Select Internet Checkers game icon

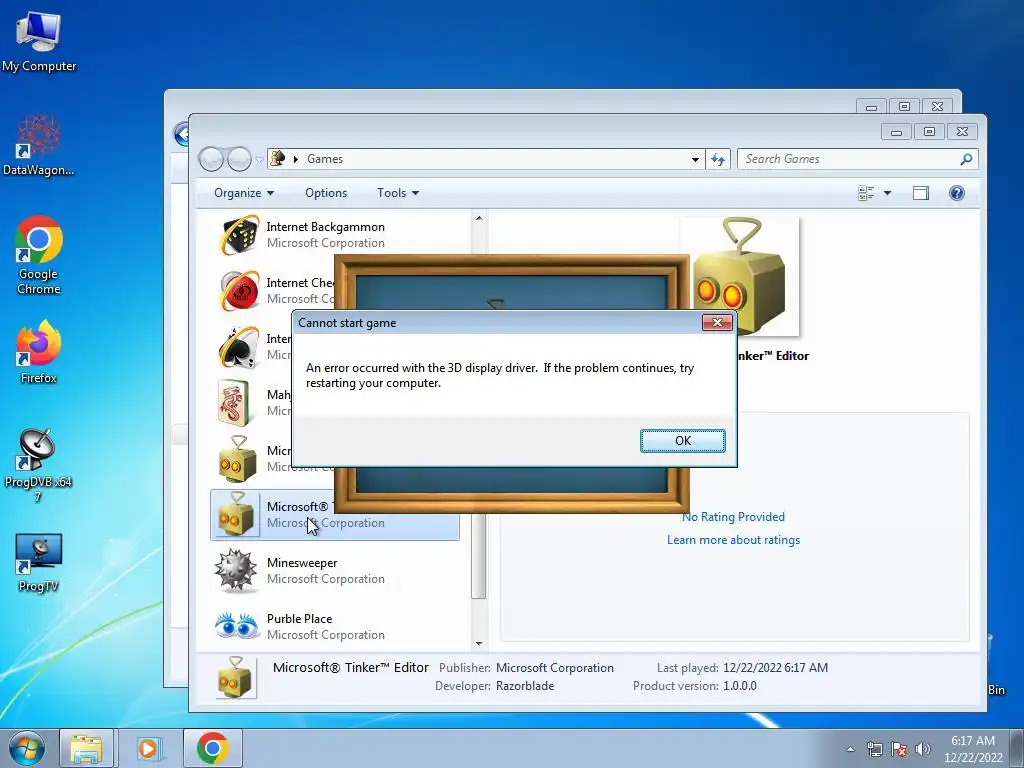(x=238, y=291)
